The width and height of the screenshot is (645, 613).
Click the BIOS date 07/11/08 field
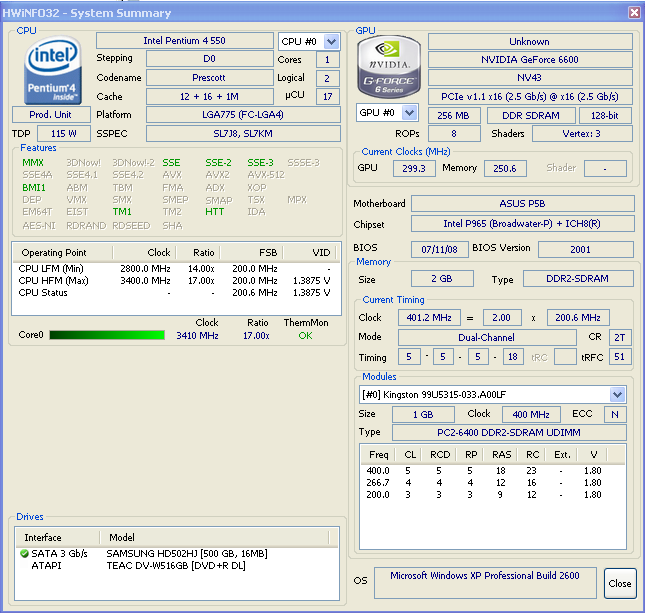440,249
